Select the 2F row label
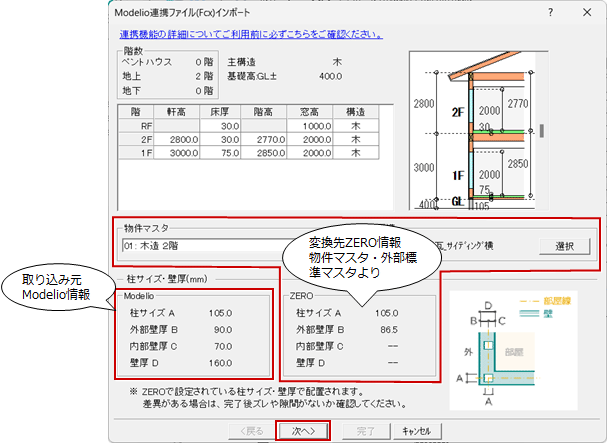Viewport: 607px width, 443px height. (136, 139)
